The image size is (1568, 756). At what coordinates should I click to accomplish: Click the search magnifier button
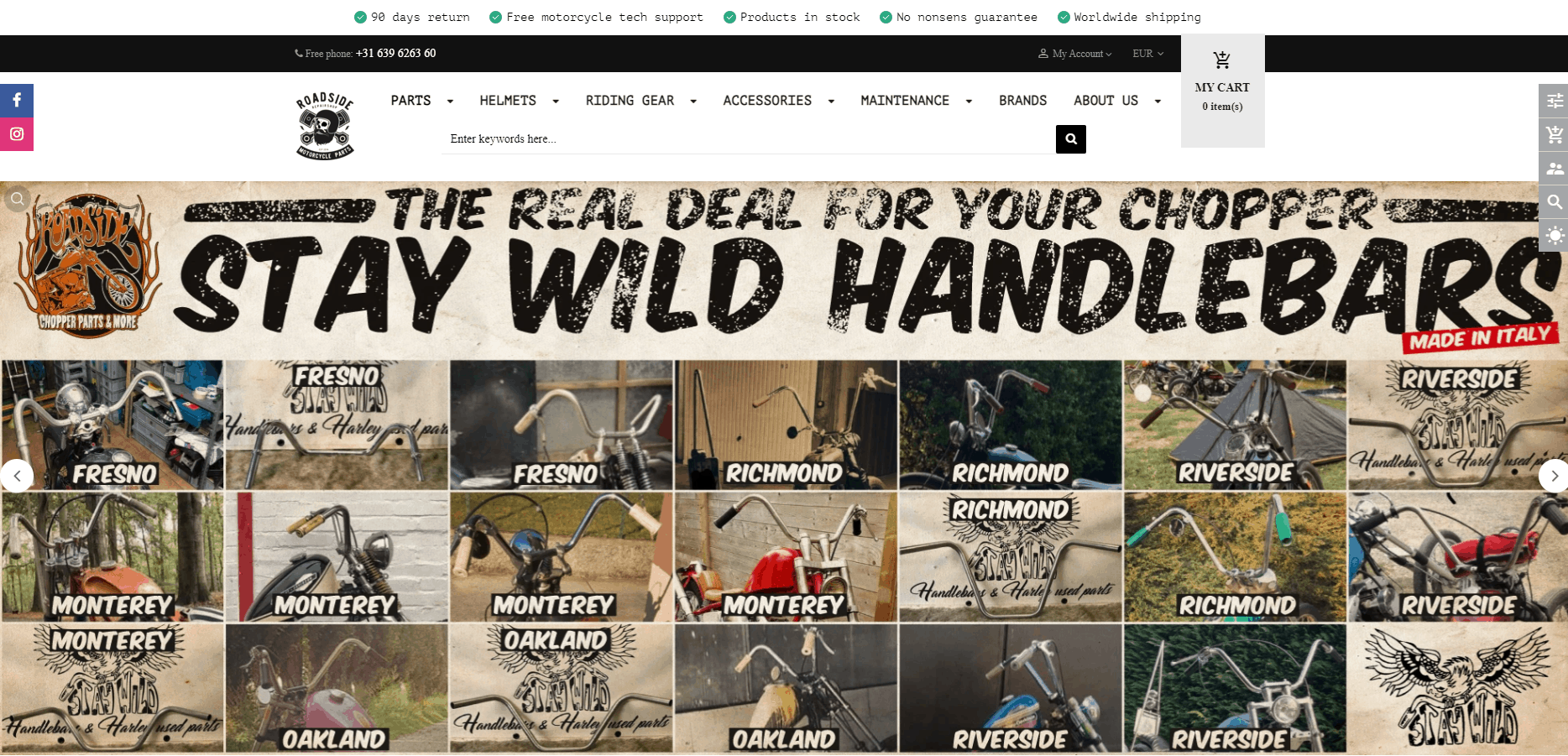pyautogui.click(x=1070, y=139)
